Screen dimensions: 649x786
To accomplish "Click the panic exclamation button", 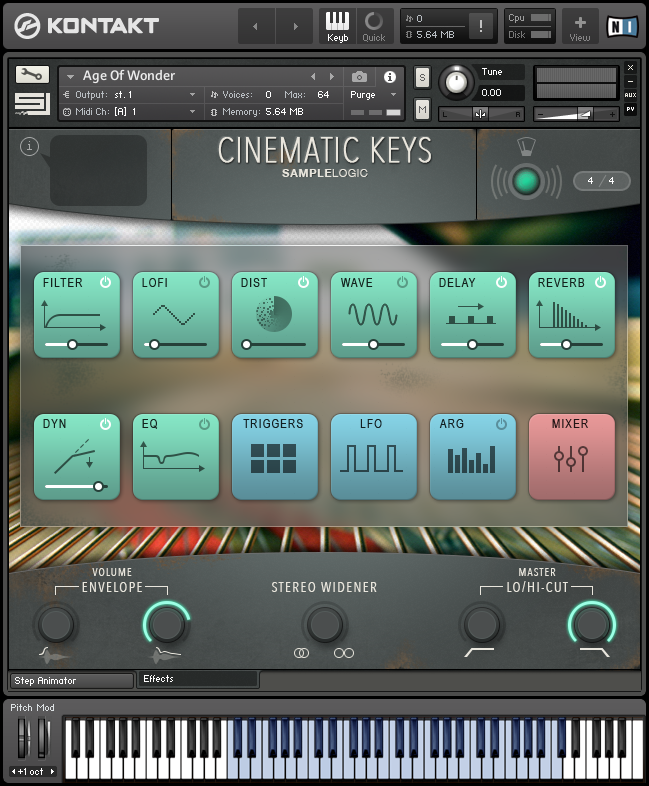I will (x=481, y=26).
